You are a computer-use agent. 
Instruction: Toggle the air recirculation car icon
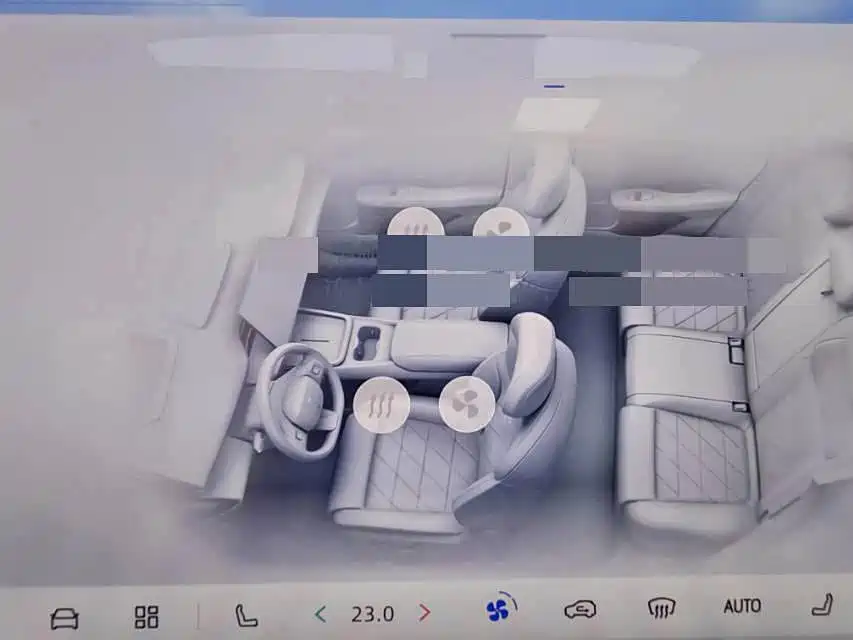coord(580,609)
